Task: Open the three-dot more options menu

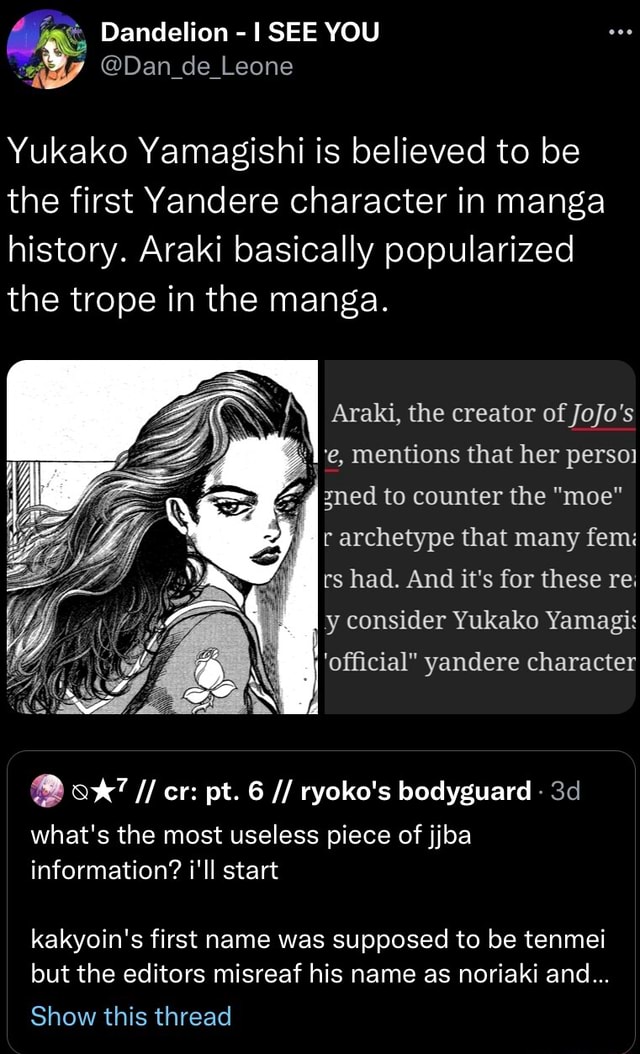Action: (622, 34)
